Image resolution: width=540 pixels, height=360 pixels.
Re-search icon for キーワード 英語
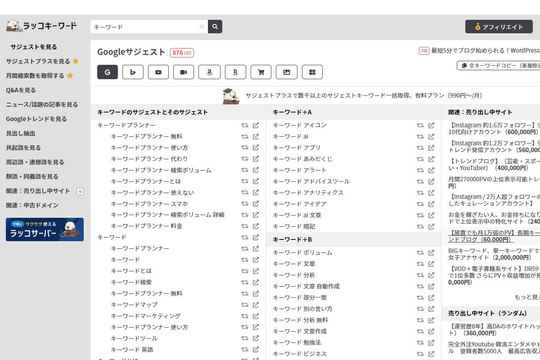coord(245,349)
